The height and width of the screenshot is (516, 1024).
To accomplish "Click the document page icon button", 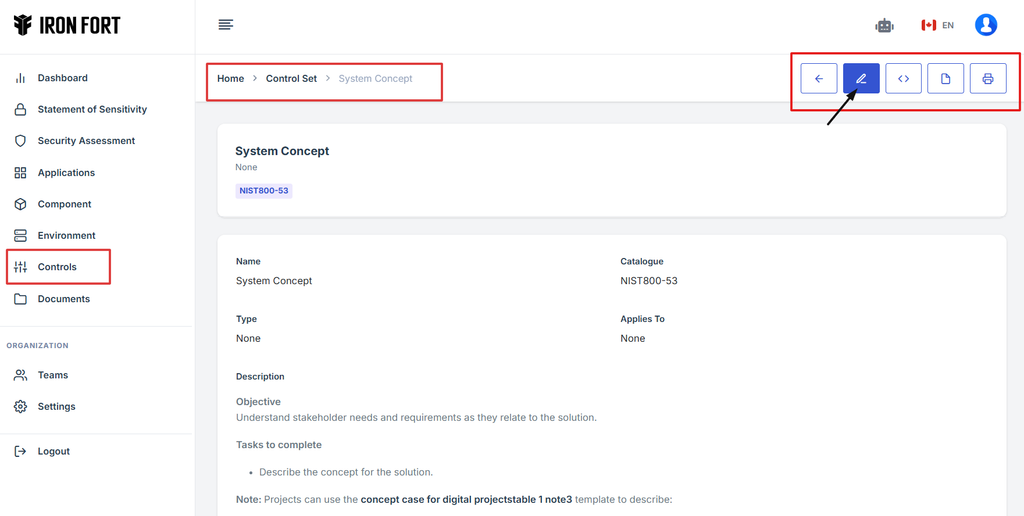I will click(945, 79).
